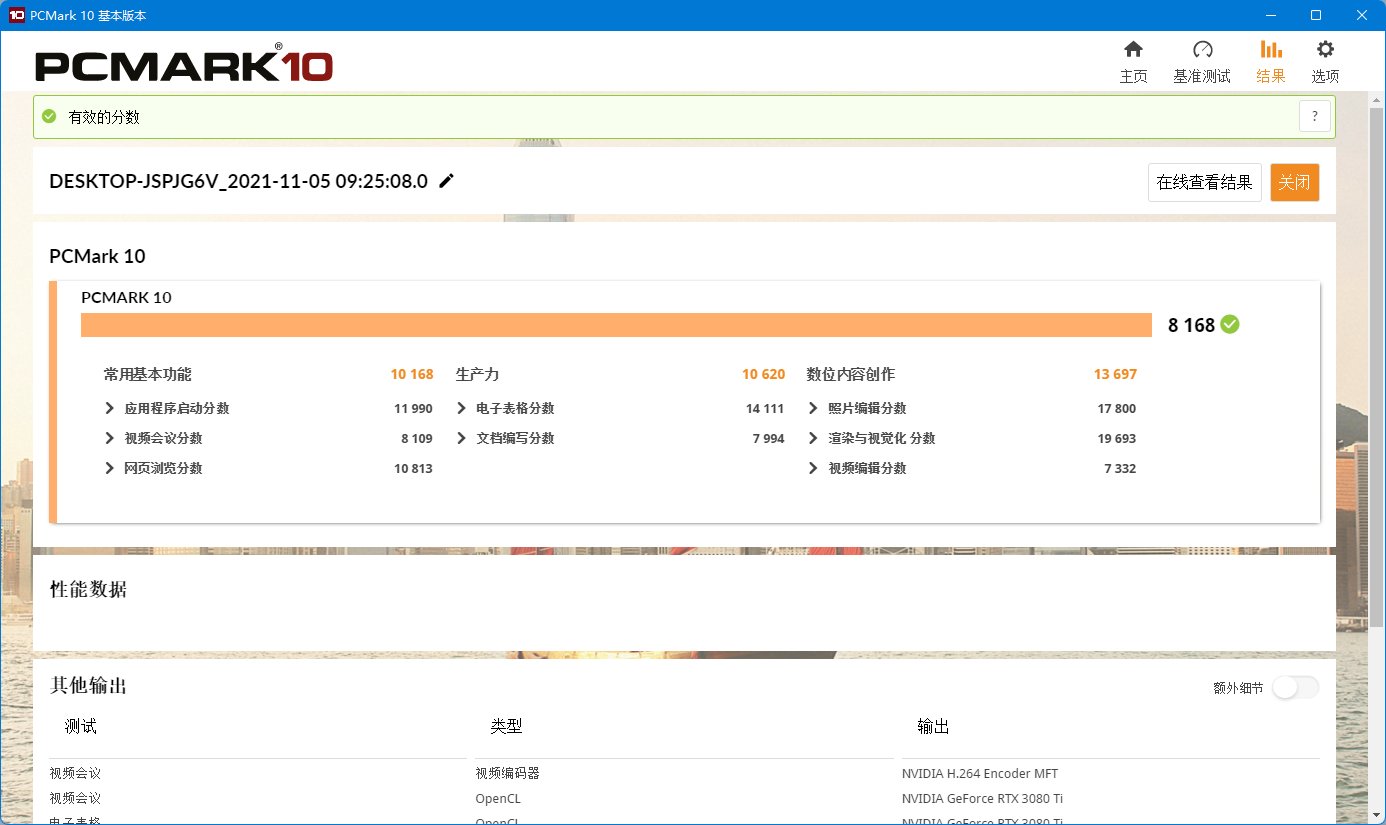Toggle the 额外细节 switch
Image resolution: width=1386 pixels, height=825 pixels.
tap(1295, 687)
